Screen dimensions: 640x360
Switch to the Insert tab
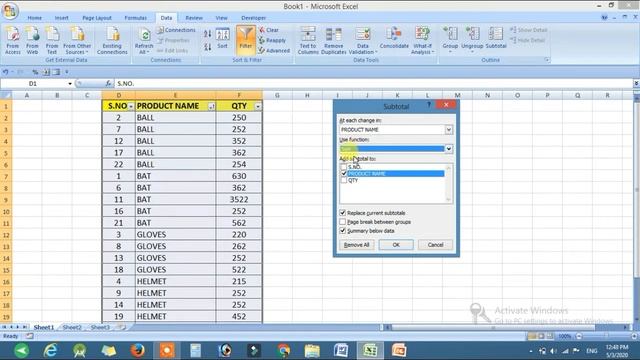62,18
